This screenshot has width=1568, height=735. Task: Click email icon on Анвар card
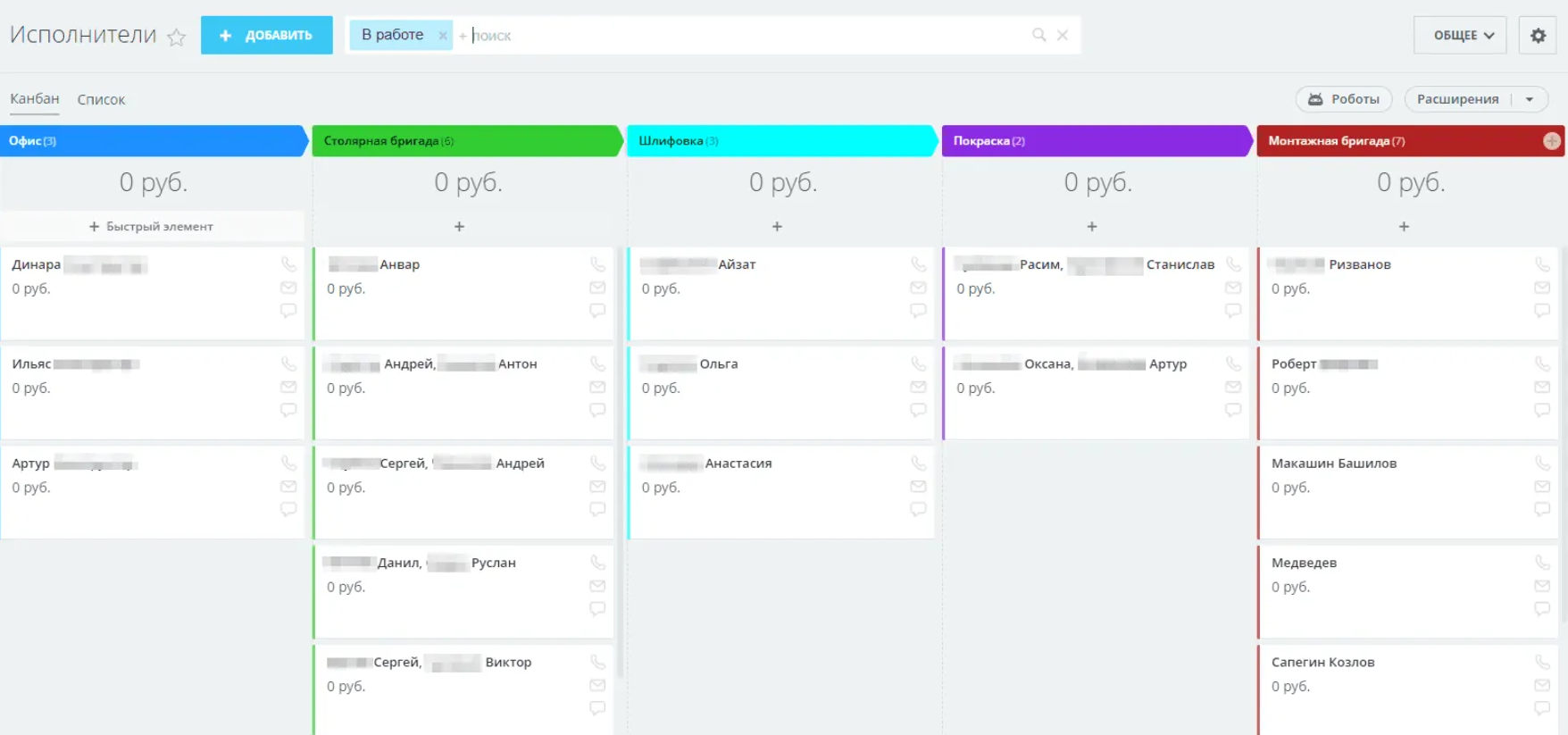click(x=597, y=288)
